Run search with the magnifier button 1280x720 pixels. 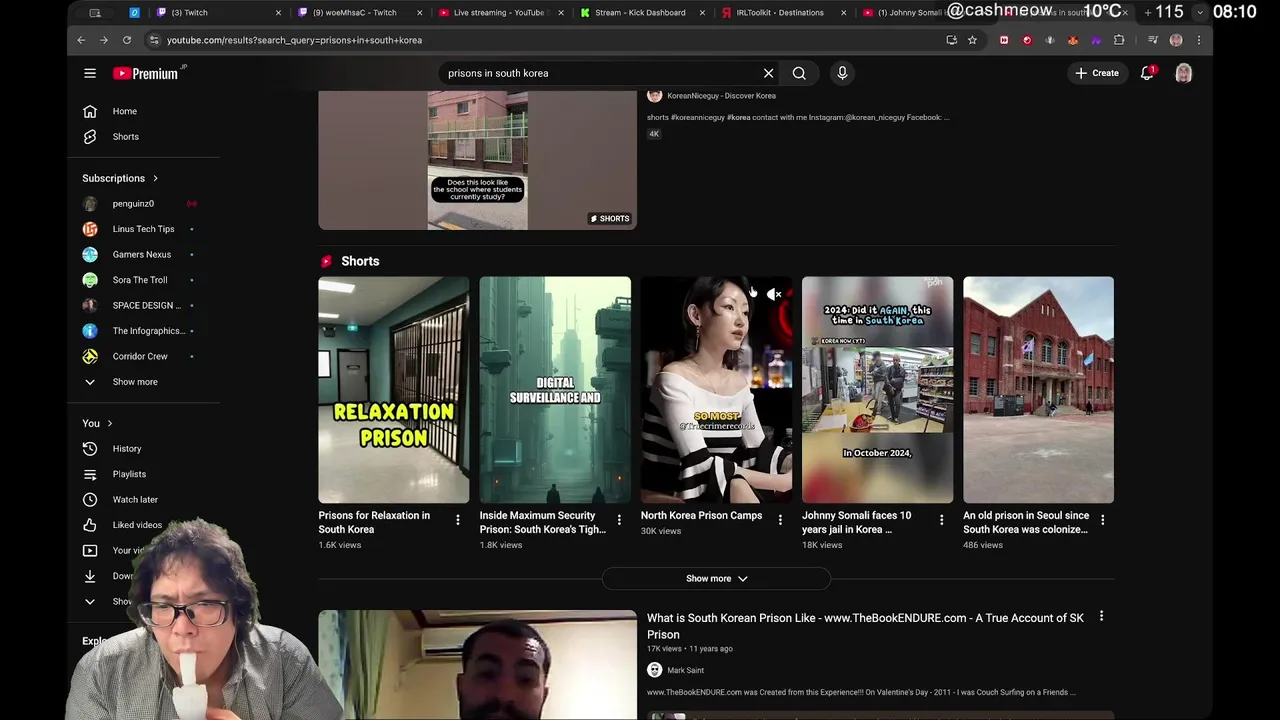[799, 73]
